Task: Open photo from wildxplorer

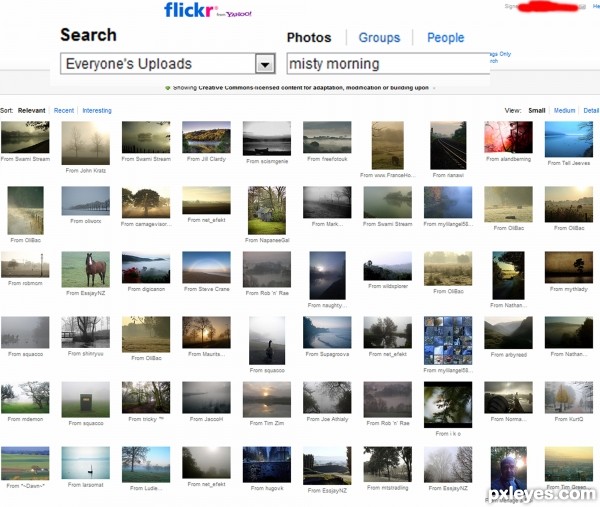Action: pos(388,266)
